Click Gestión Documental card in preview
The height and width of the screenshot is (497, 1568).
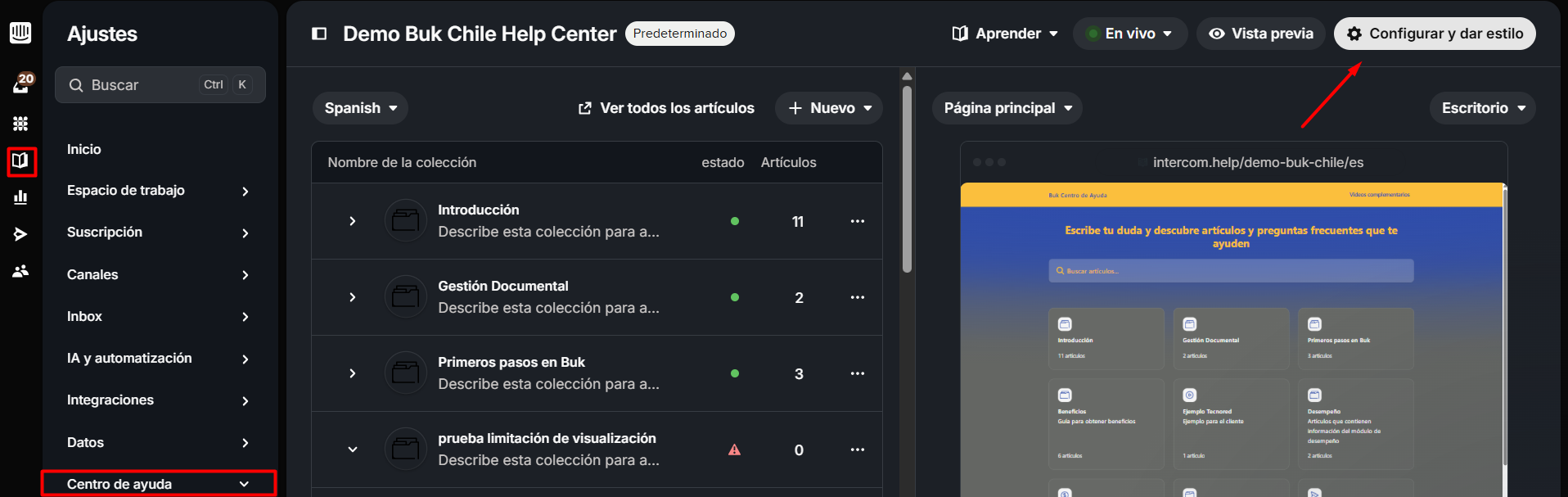[x=1231, y=339]
